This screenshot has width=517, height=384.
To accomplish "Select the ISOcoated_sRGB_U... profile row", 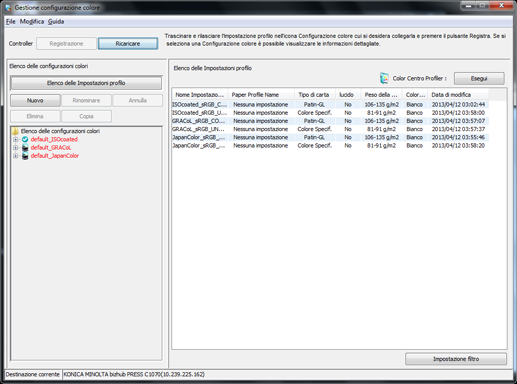I will (x=330, y=113).
